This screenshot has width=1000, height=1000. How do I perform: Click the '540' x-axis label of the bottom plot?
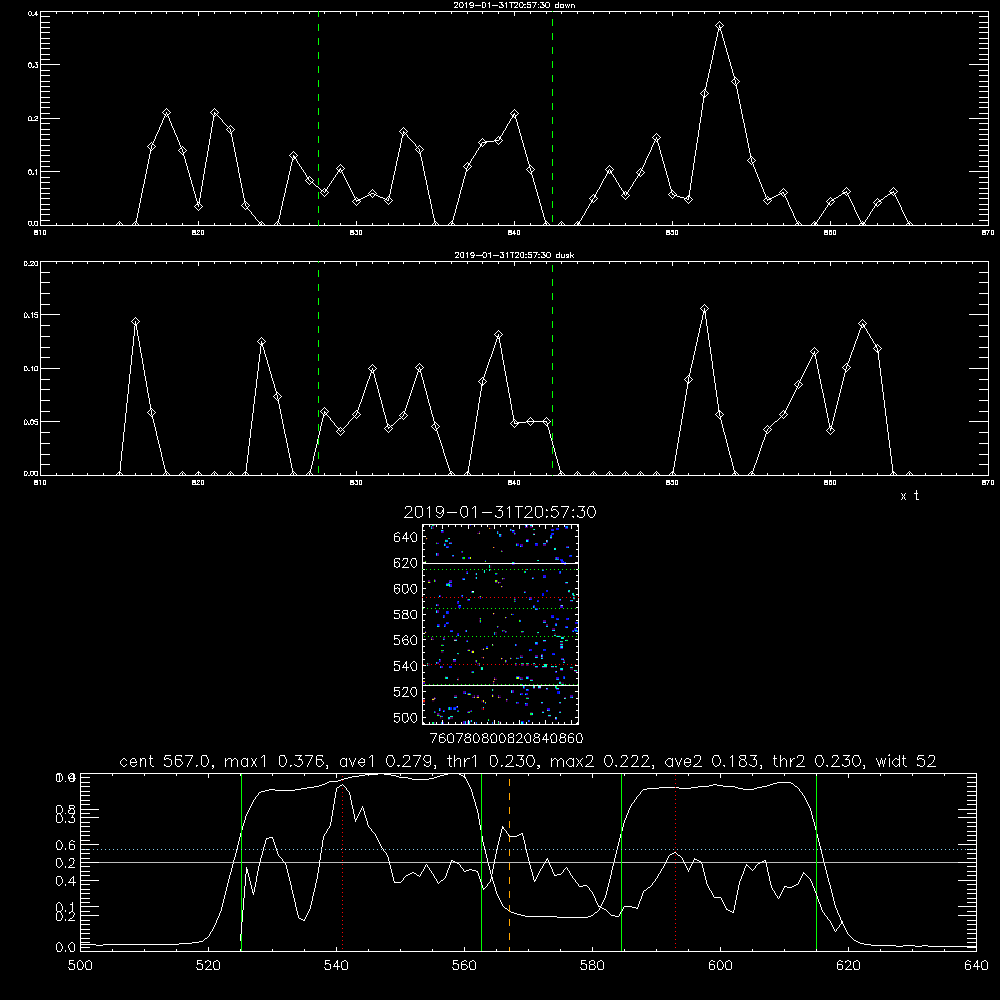tap(336, 966)
